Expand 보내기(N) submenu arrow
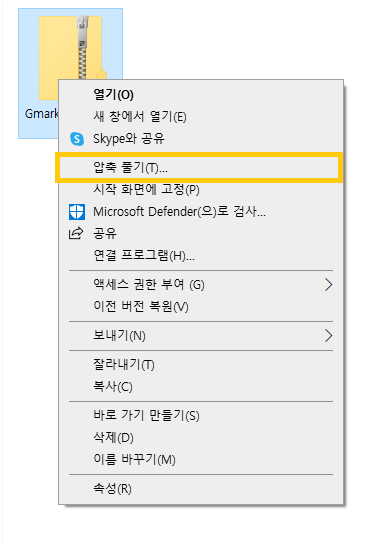Screen dimensions: 374x543 click(x=328, y=336)
